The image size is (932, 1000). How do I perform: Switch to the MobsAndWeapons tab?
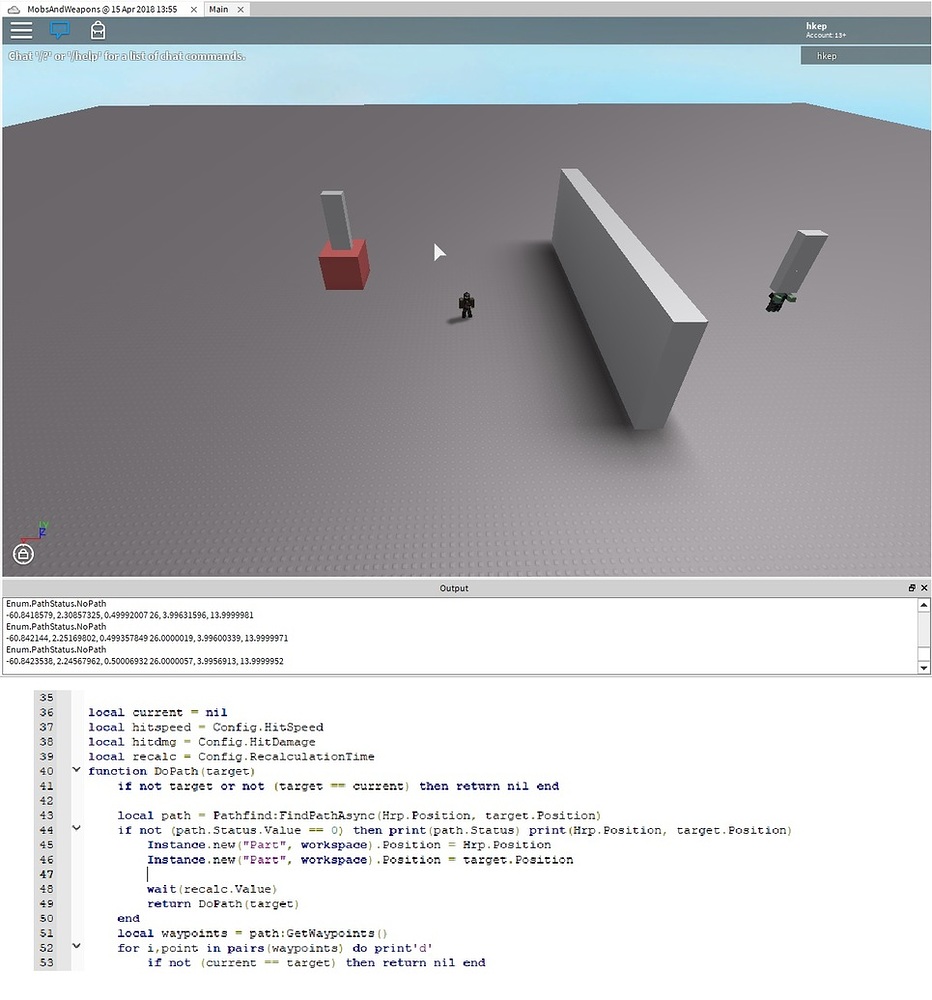coord(102,10)
